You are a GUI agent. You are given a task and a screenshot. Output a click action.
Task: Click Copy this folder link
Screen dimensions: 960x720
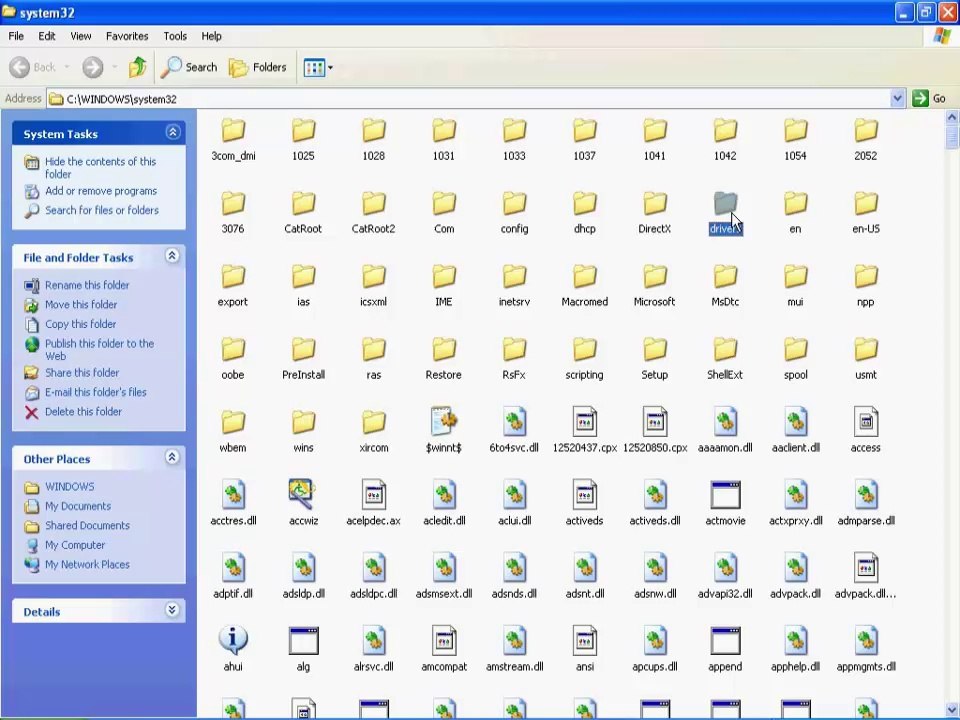(x=80, y=324)
